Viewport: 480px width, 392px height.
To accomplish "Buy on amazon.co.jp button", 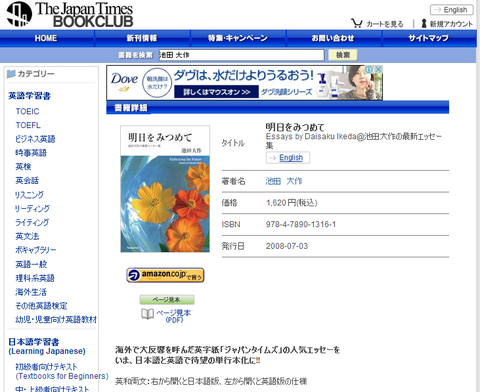I will coord(165,275).
